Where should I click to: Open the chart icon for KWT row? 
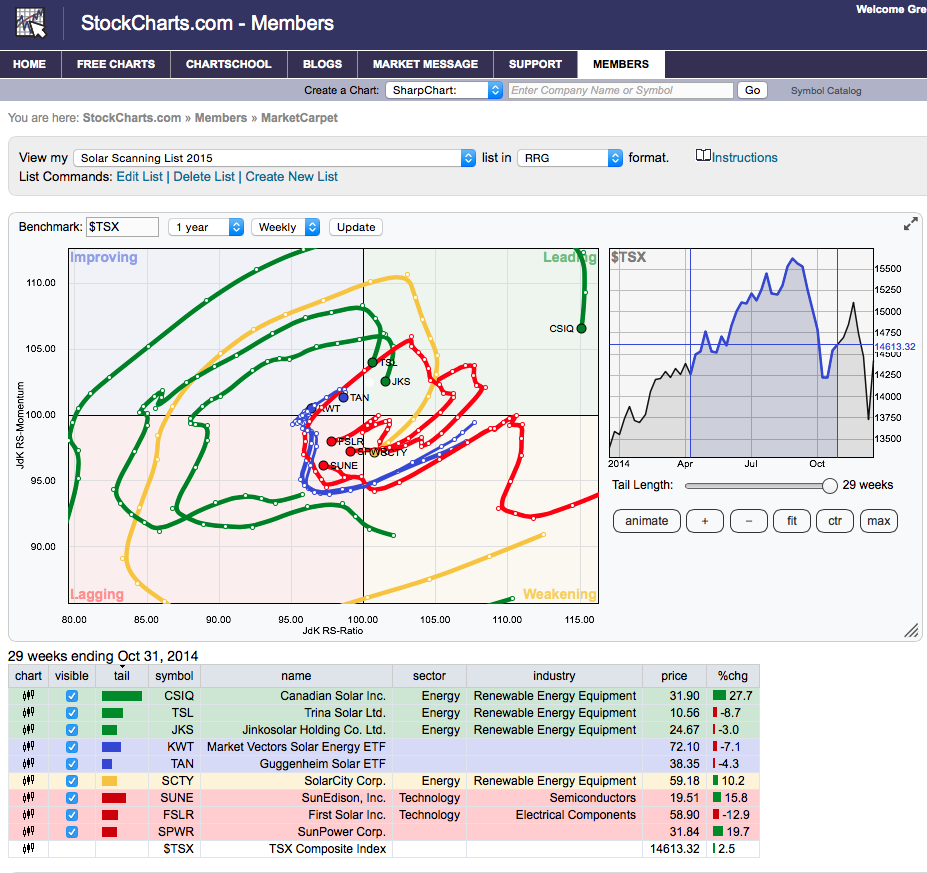[x=28, y=747]
